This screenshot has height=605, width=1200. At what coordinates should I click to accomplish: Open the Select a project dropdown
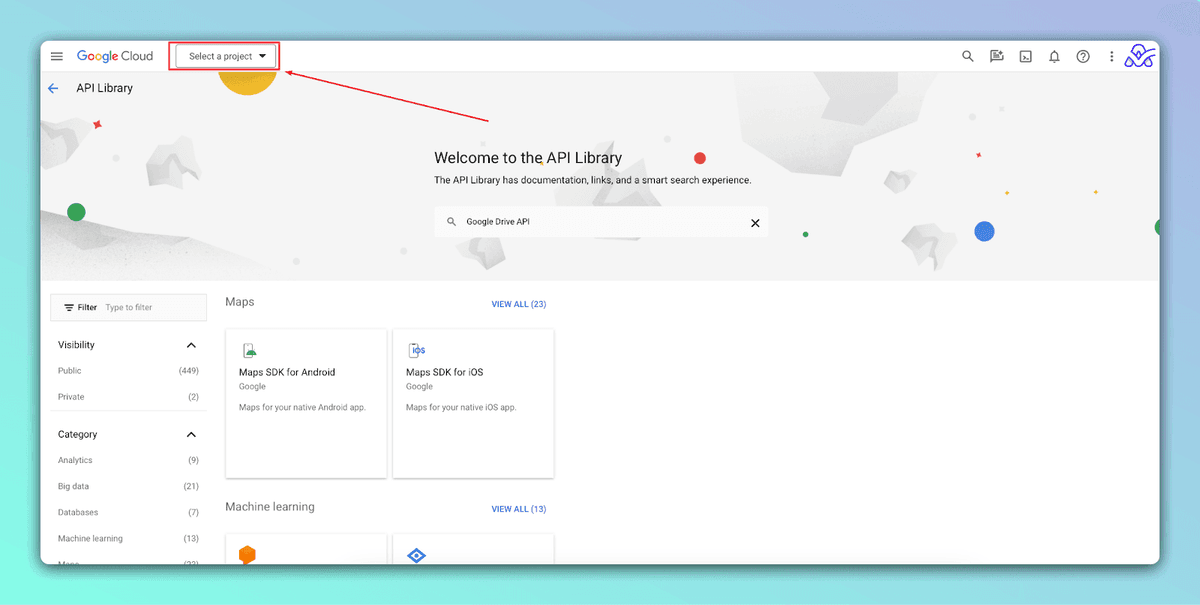click(227, 57)
